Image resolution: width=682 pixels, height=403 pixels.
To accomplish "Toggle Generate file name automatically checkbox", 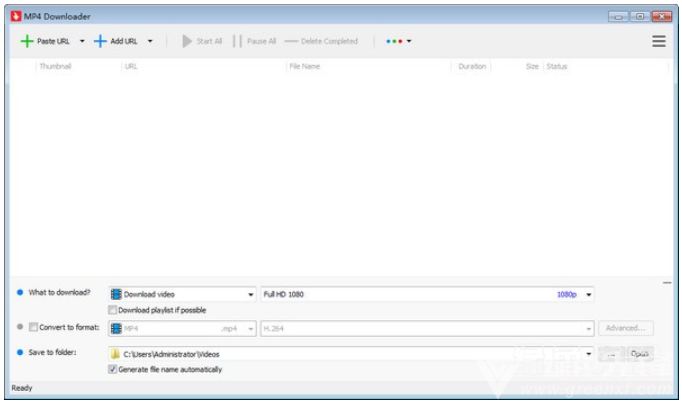I will [x=113, y=369].
